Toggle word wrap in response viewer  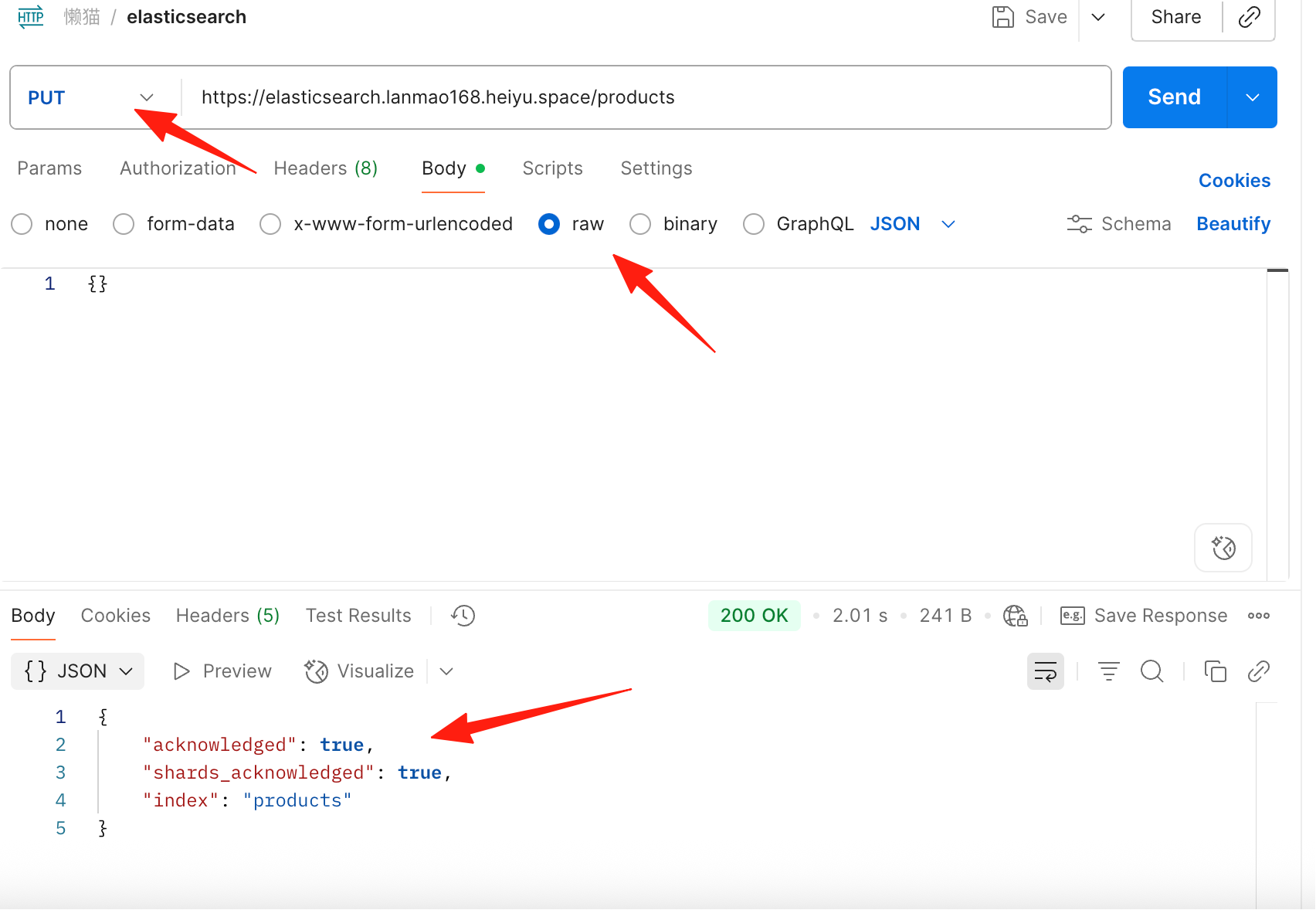click(1045, 671)
